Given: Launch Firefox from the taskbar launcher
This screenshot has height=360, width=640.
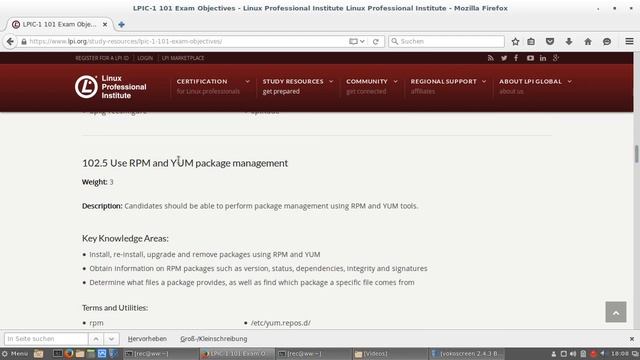Looking at the screenshot, I should click(69, 353).
